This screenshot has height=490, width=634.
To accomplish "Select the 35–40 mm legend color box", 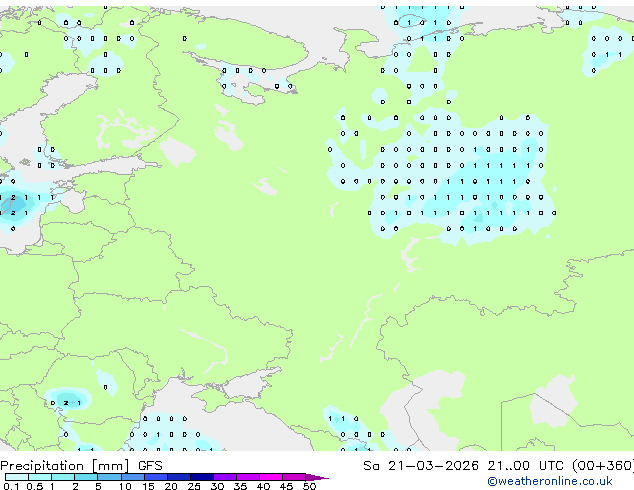I will click(x=248, y=477).
